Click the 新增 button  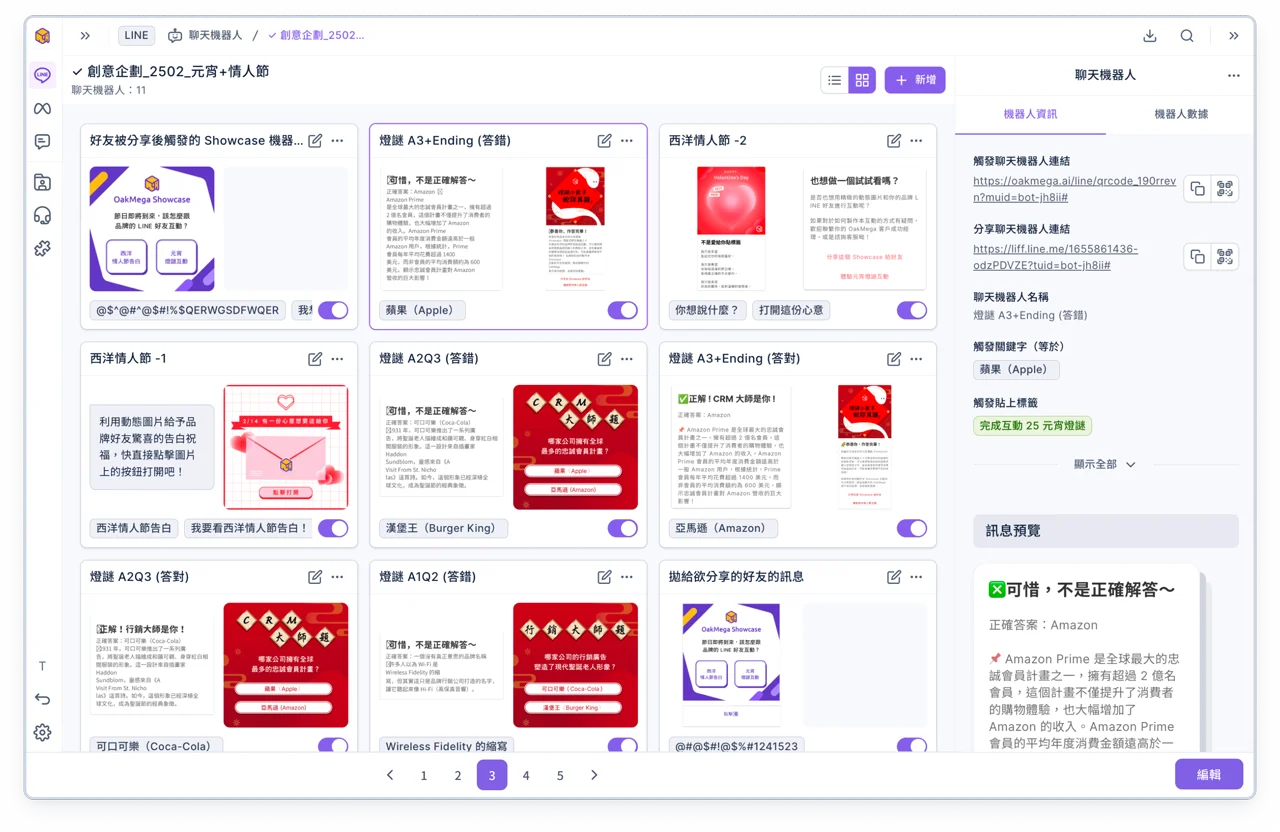point(915,80)
